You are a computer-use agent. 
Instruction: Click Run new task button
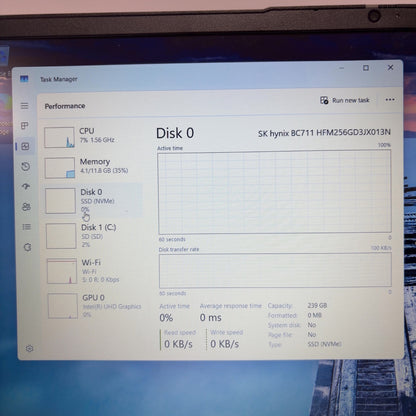pos(345,100)
